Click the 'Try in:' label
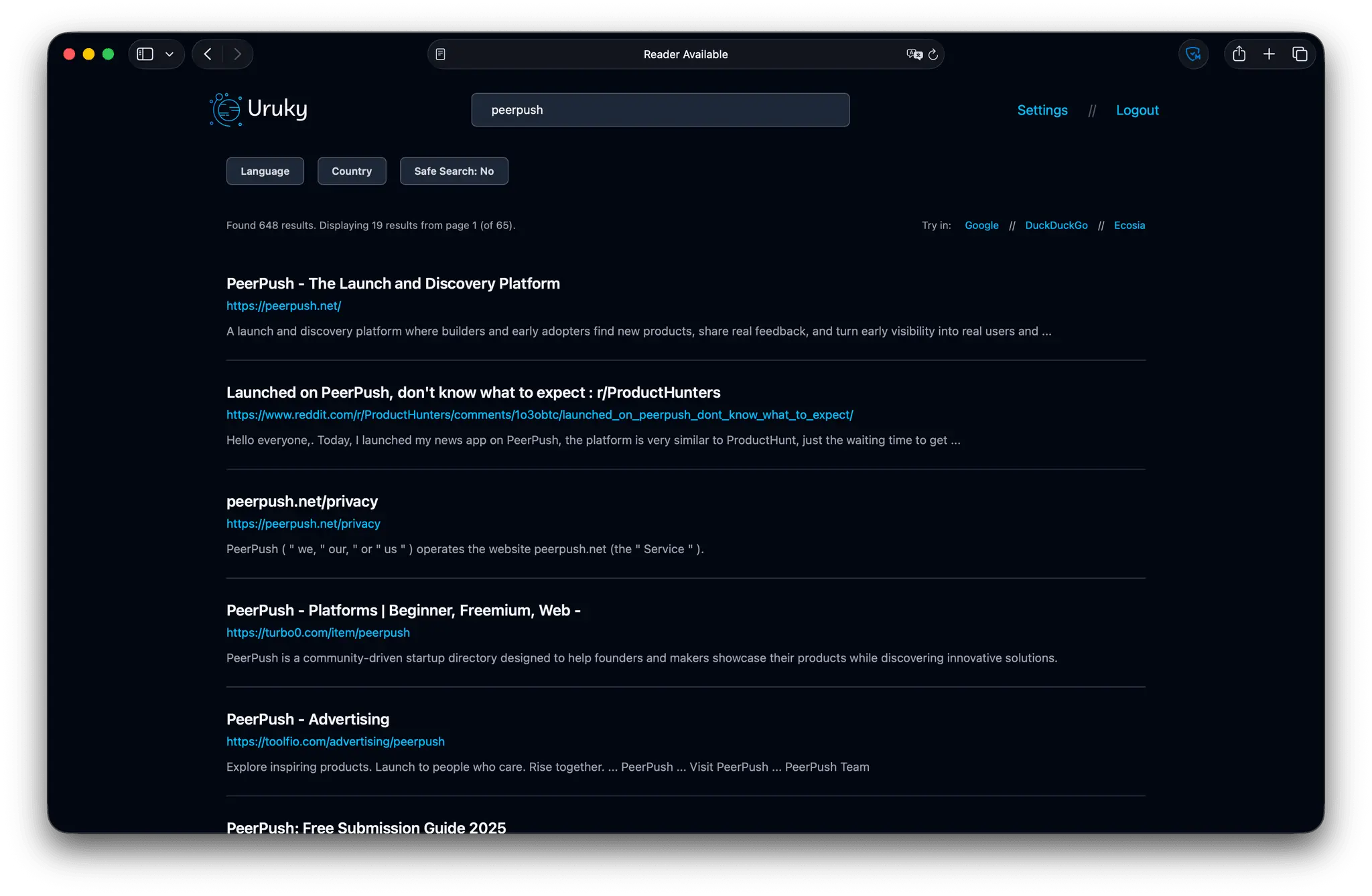The width and height of the screenshot is (1372, 896). tap(936, 225)
